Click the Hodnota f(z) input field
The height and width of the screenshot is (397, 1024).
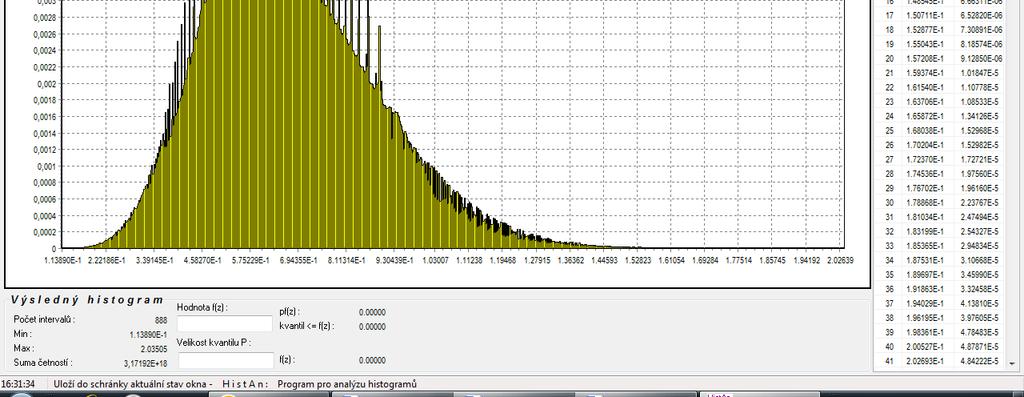[225, 323]
